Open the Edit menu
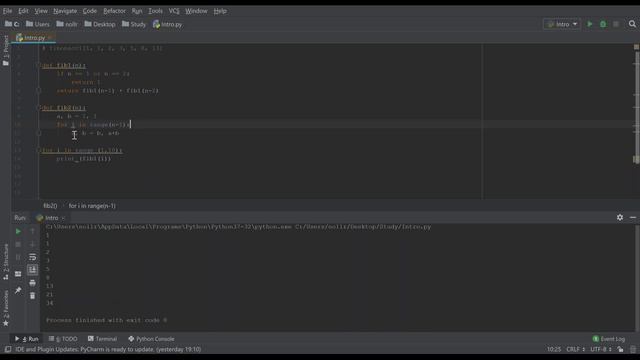 23,11
